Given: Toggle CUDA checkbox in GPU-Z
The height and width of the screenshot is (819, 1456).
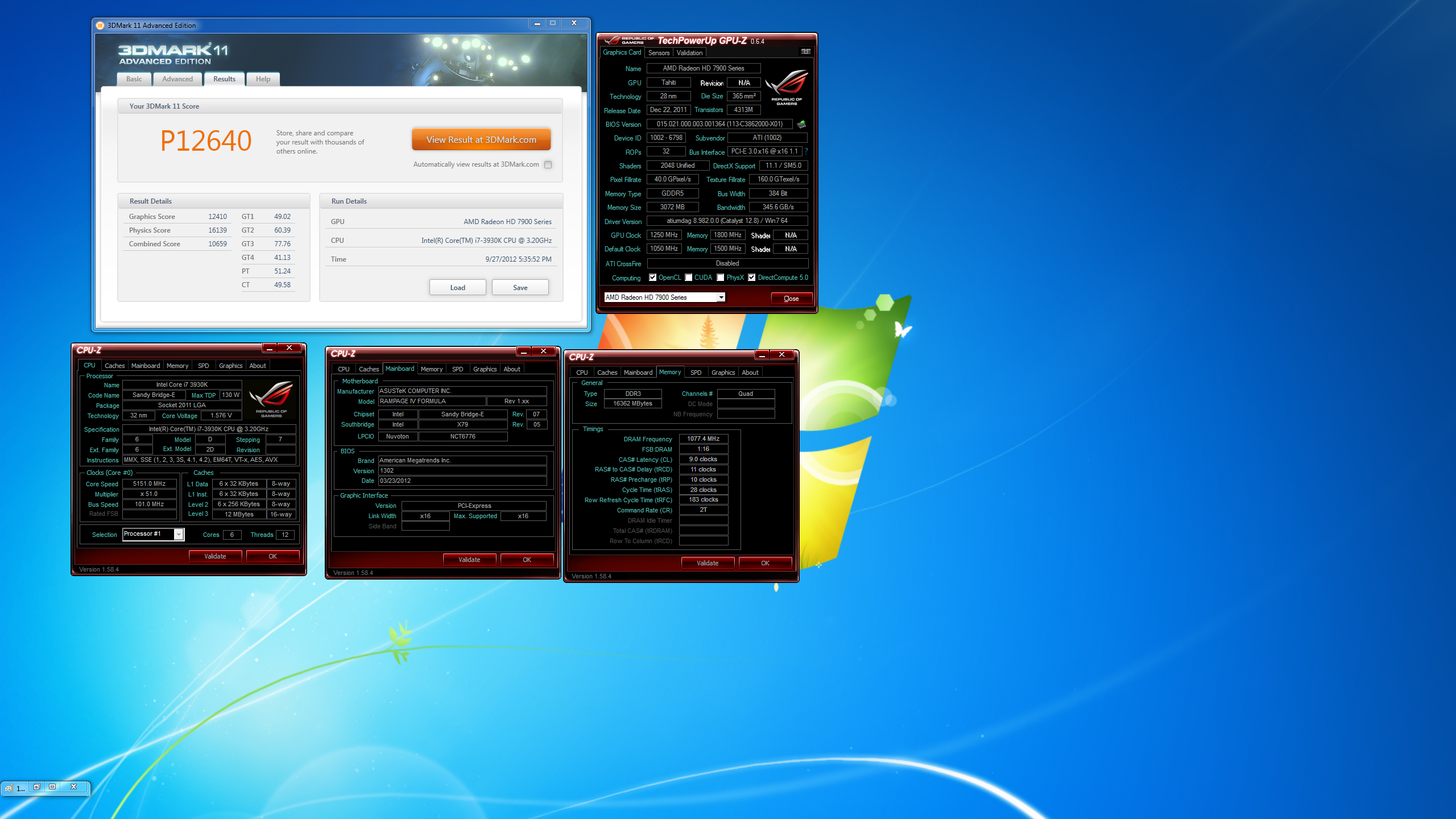Looking at the screenshot, I should 689,278.
